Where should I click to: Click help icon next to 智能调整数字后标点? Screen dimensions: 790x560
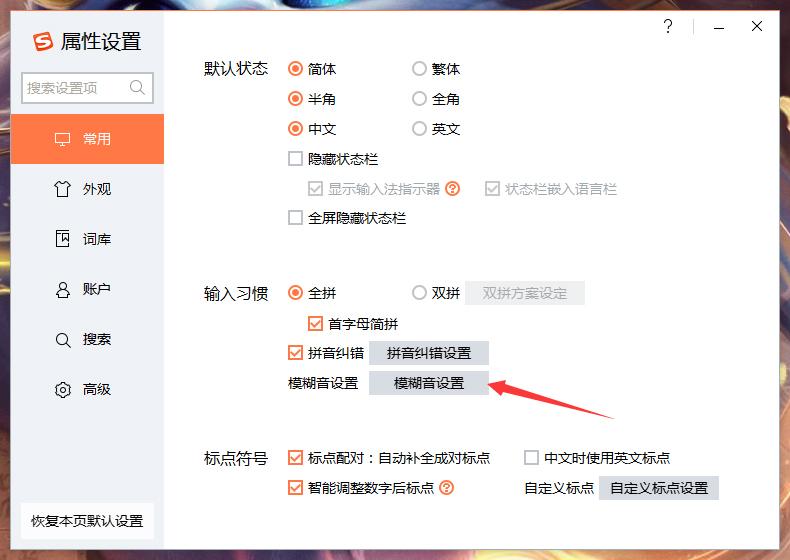[446, 487]
